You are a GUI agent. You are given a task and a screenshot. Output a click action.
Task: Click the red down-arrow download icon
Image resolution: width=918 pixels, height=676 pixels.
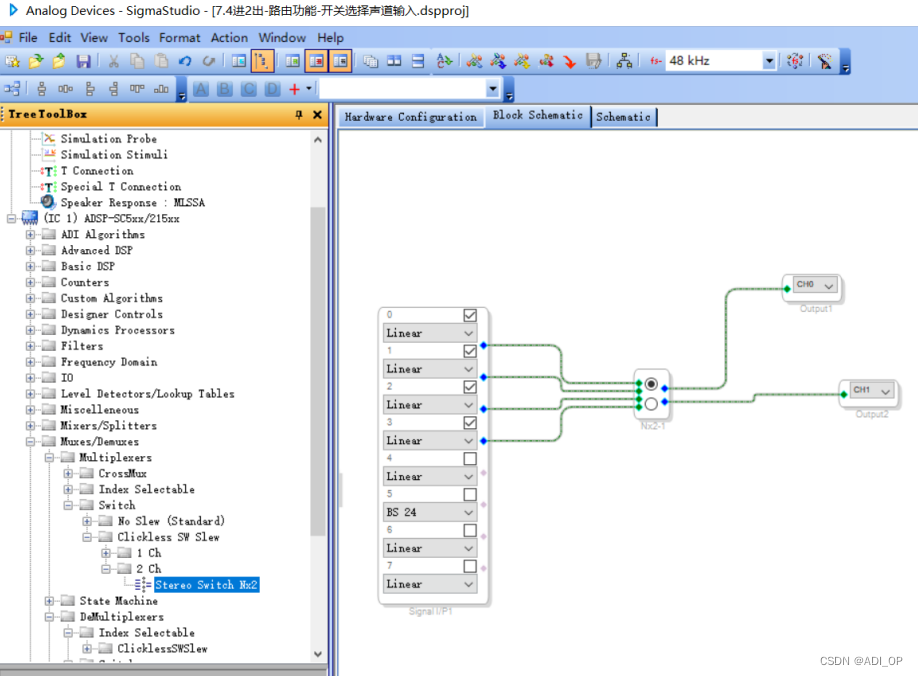pyautogui.click(x=570, y=61)
